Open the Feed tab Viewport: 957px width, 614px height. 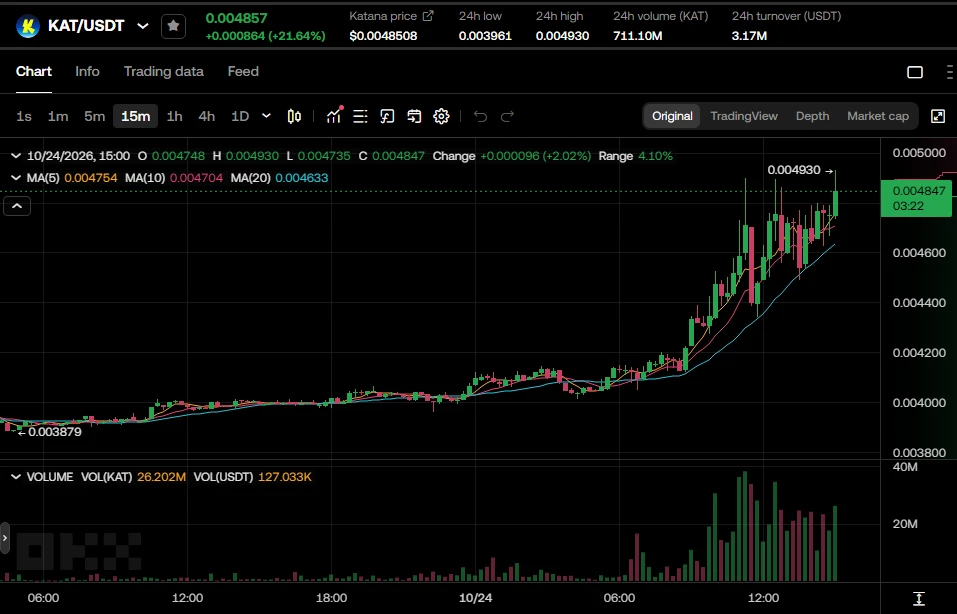[243, 71]
